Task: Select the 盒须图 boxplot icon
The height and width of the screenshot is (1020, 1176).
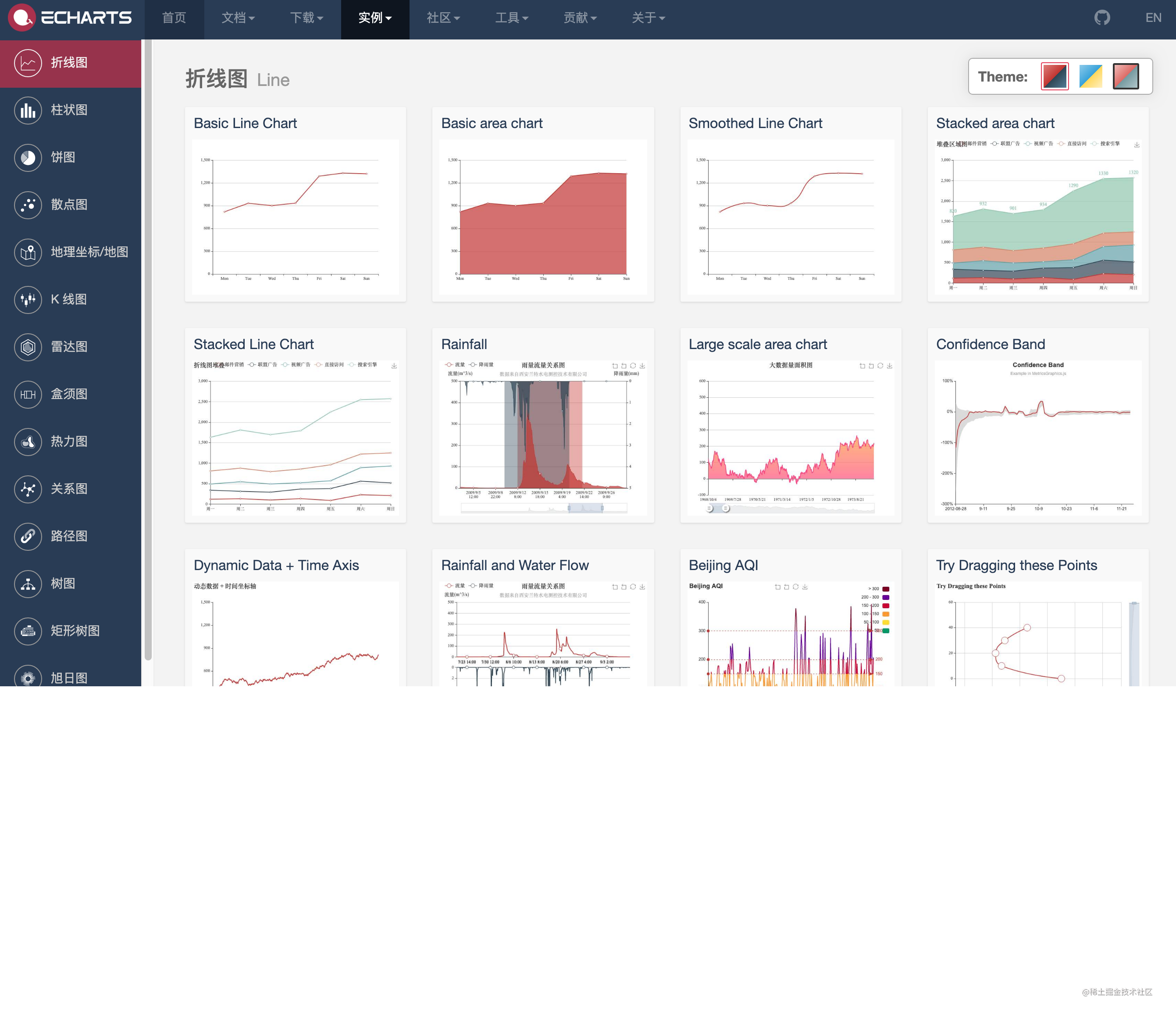Action: tap(28, 394)
